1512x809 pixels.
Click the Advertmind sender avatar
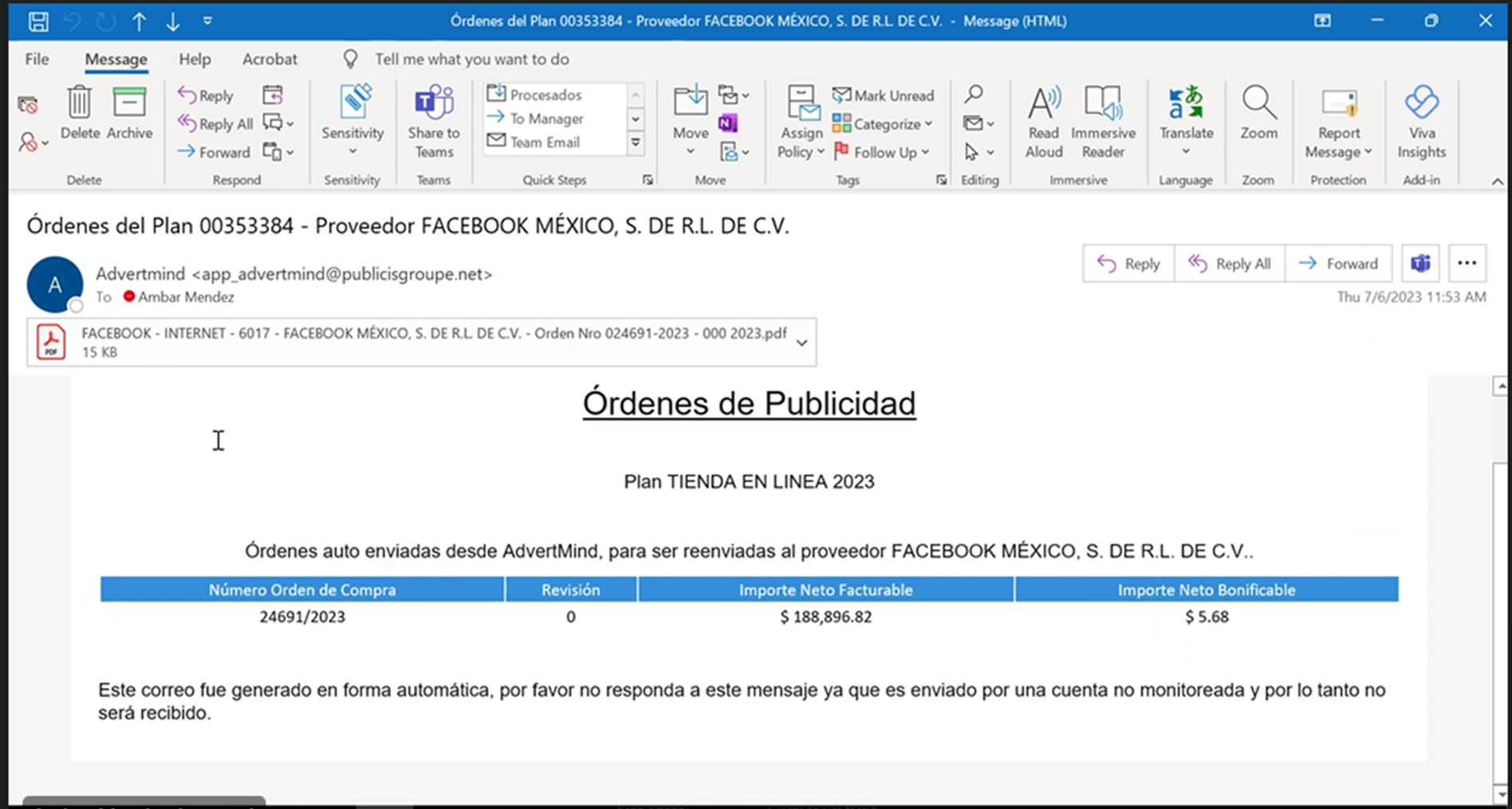click(54, 284)
